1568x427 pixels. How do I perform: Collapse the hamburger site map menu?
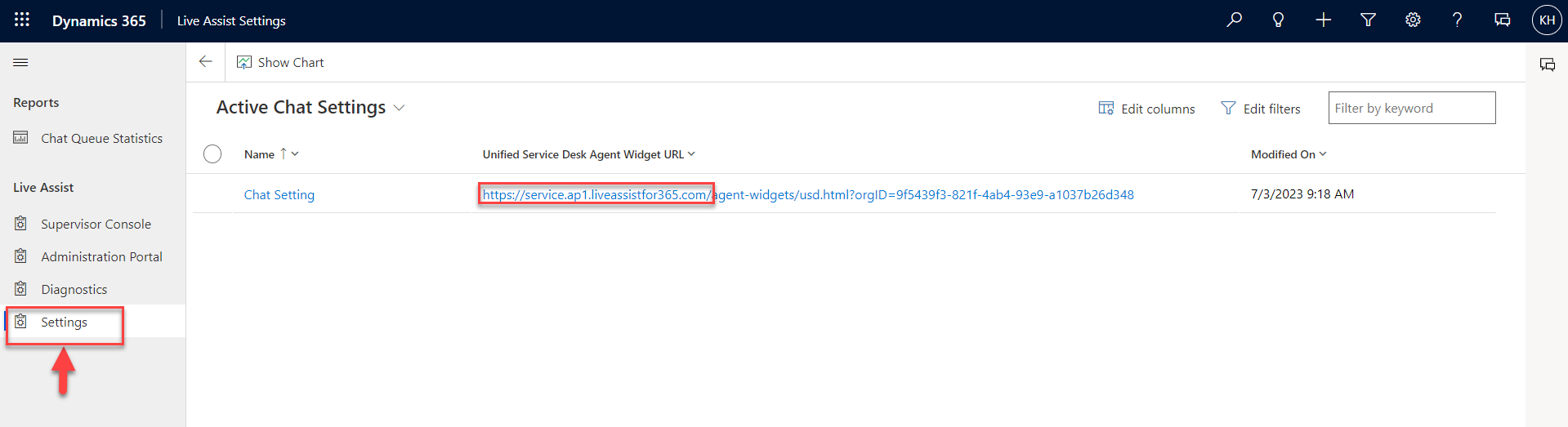coord(21,62)
